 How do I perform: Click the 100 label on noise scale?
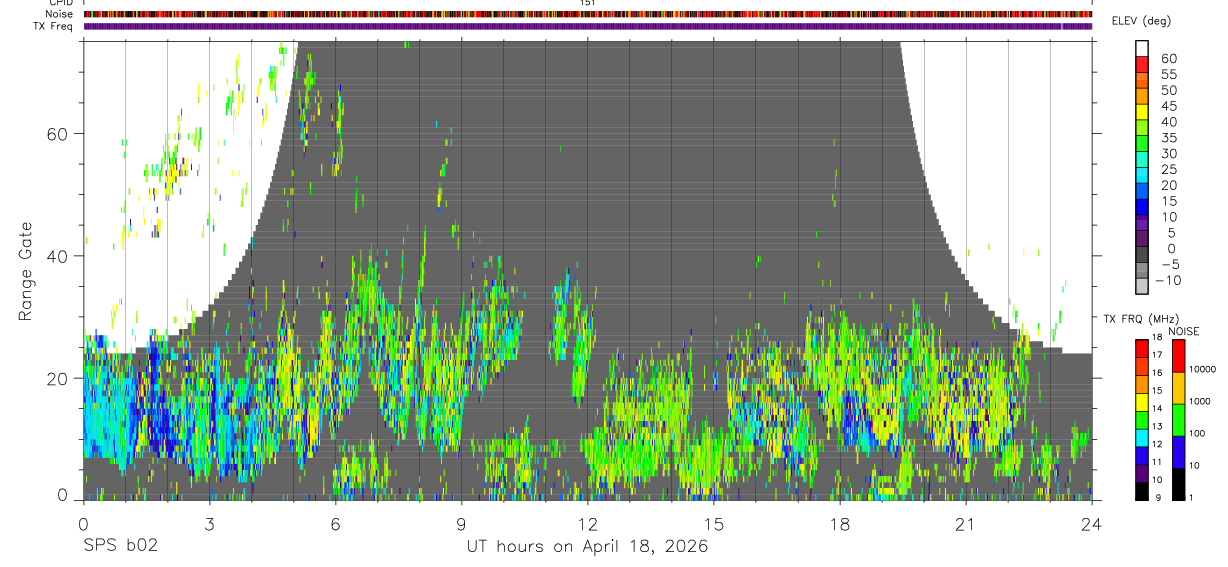coord(1196,434)
